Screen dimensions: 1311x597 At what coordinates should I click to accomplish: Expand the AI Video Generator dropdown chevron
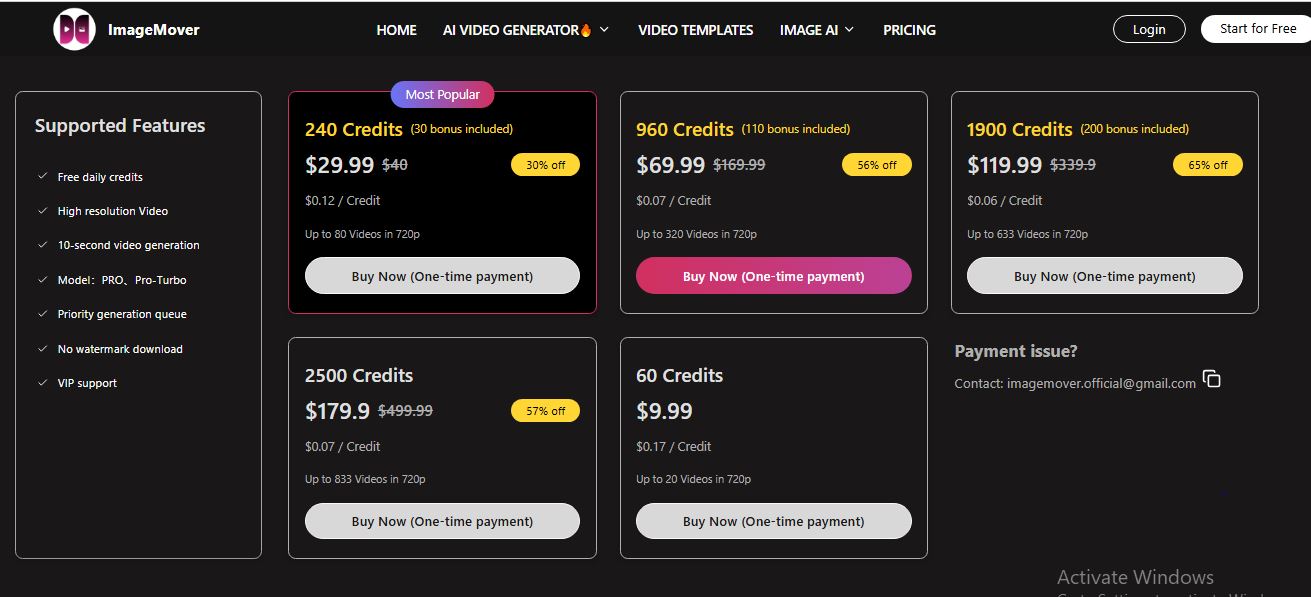(605, 30)
